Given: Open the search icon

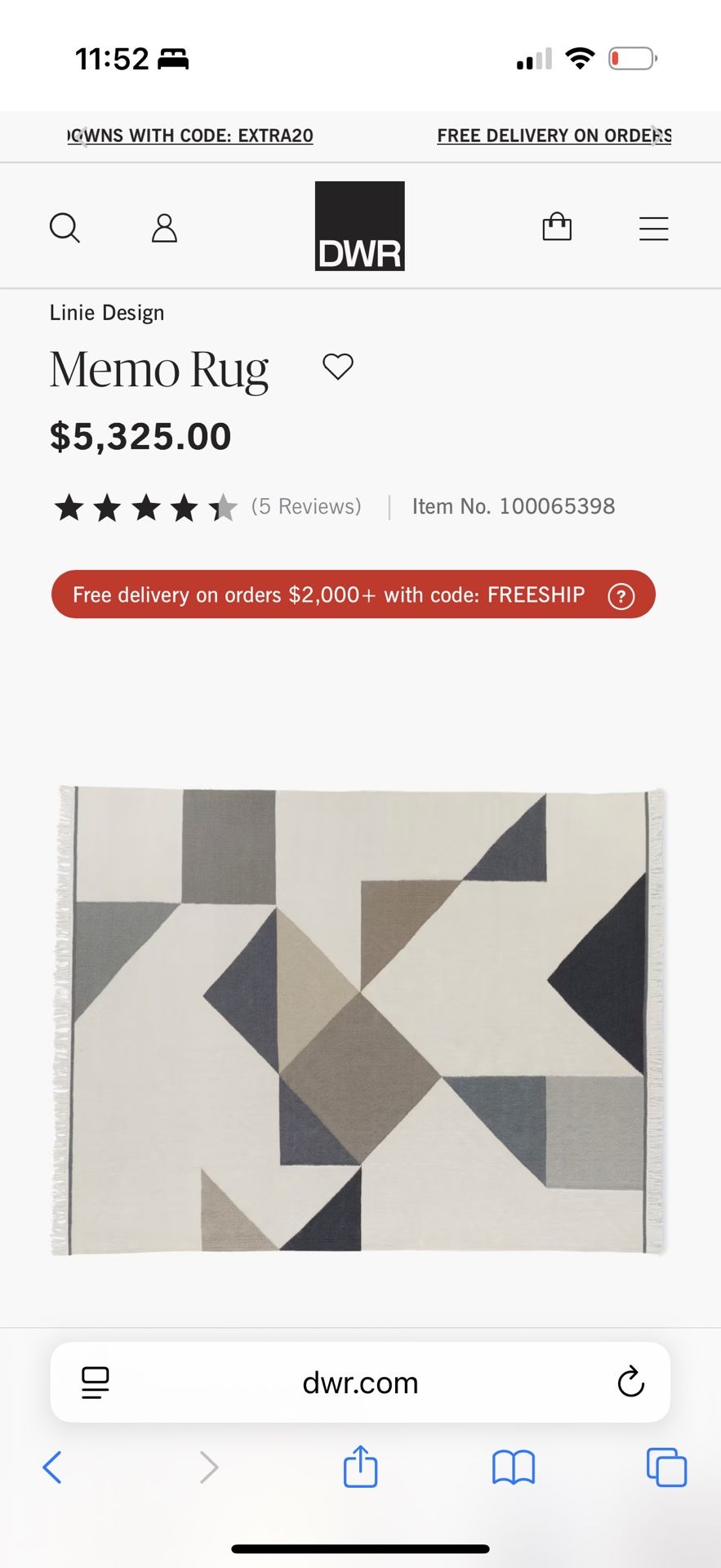Looking at the screenshot, I should click(65, 228).
